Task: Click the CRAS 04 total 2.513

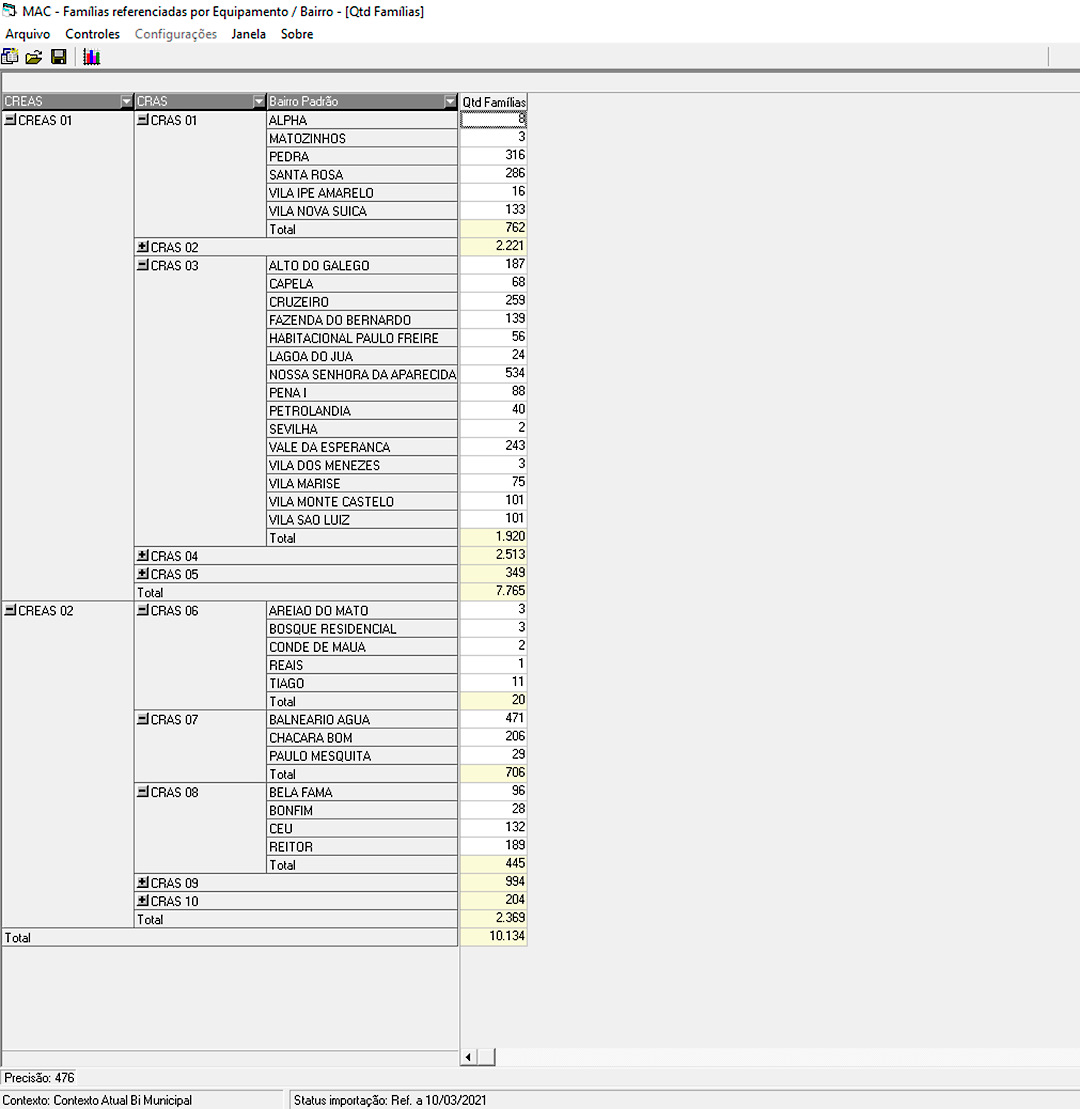Action: (494, 554)
